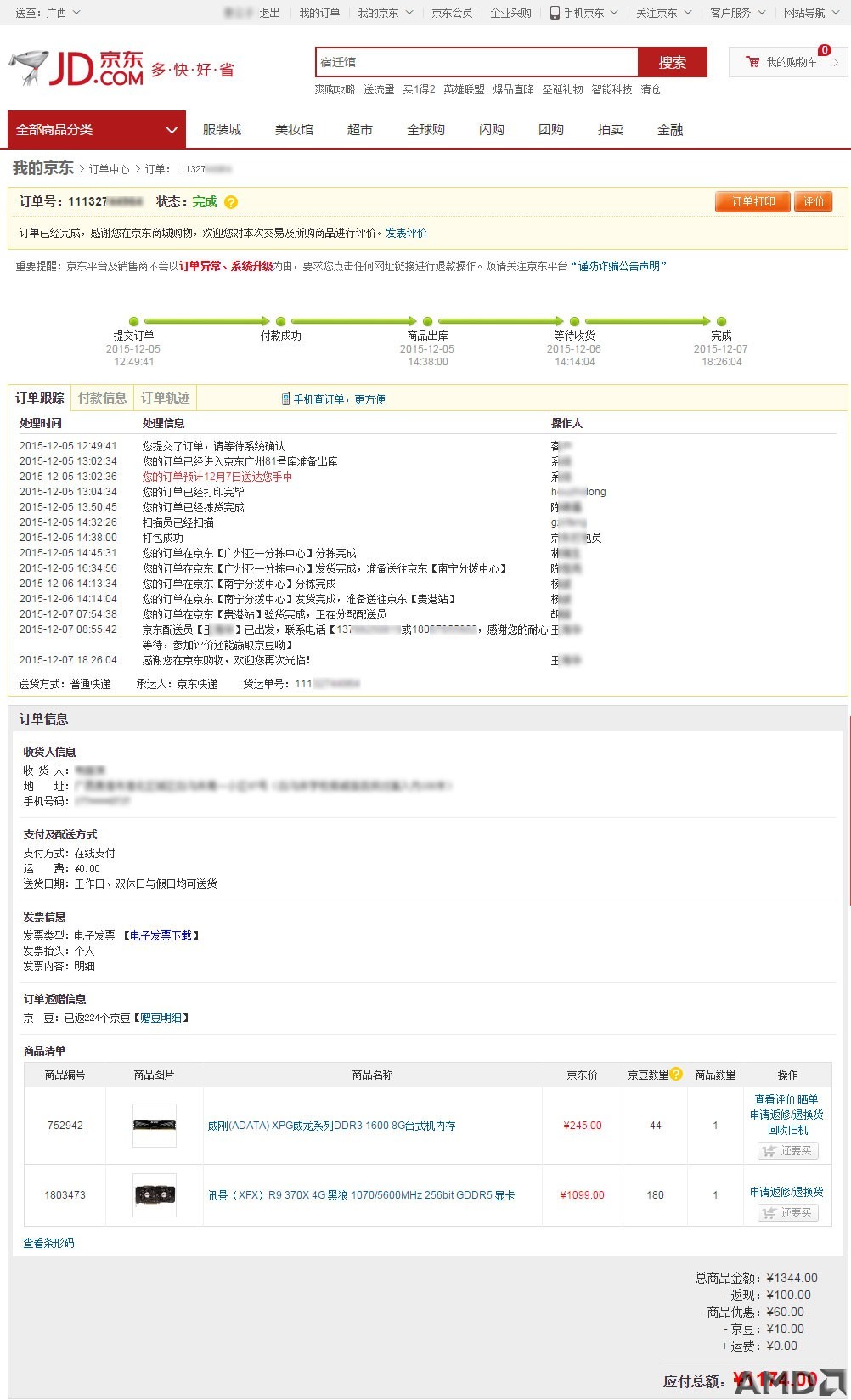851x1400 pixels.
Task: Expand the 我的京东 top dropdown
Action: click(x=386, y=13)
